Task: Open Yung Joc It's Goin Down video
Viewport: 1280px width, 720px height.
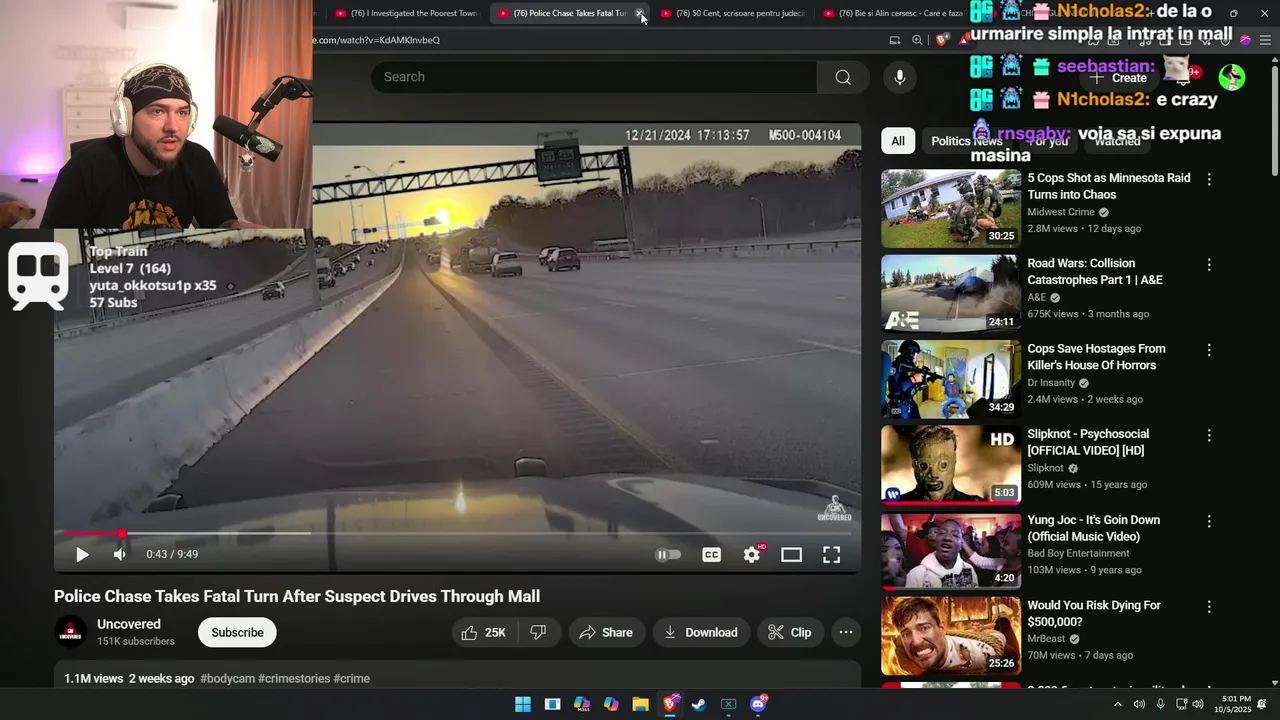Action: pyautogui.click(x=1093, y=528)
